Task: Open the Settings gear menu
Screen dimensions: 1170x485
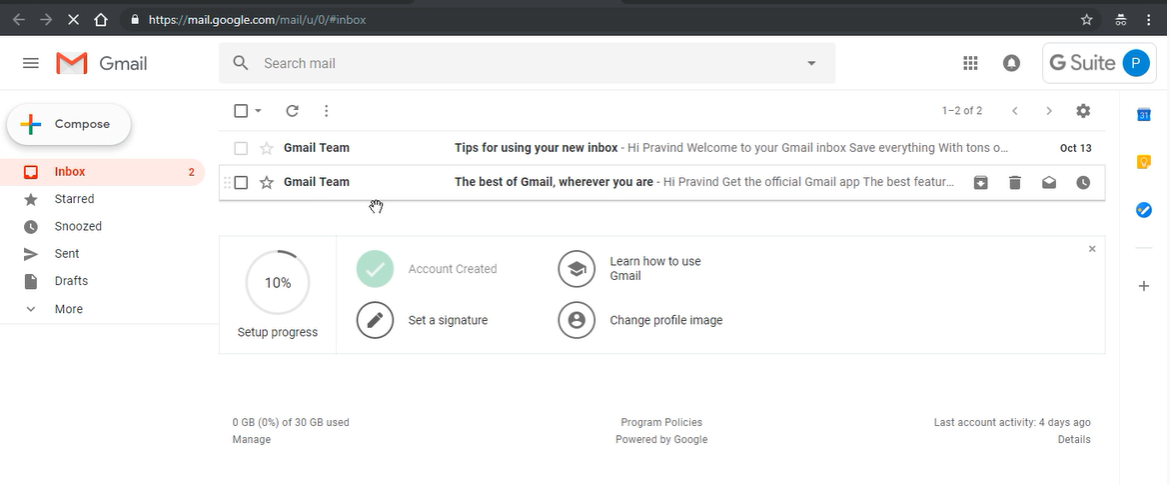Action: [x=1083, y=111]
